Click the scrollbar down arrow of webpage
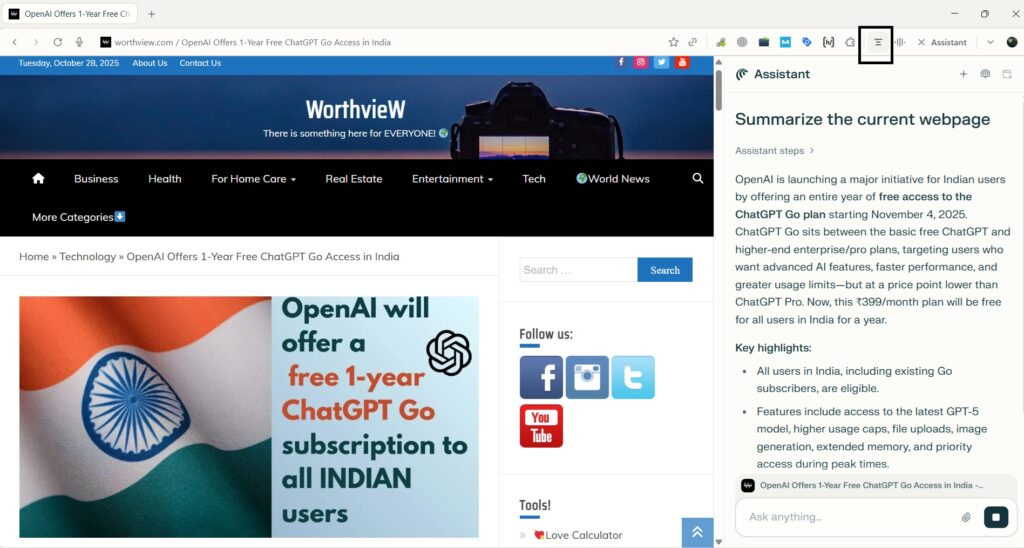Image resolution: width=1024 pixels, height=548 pixels. click(x=718, y=541)
